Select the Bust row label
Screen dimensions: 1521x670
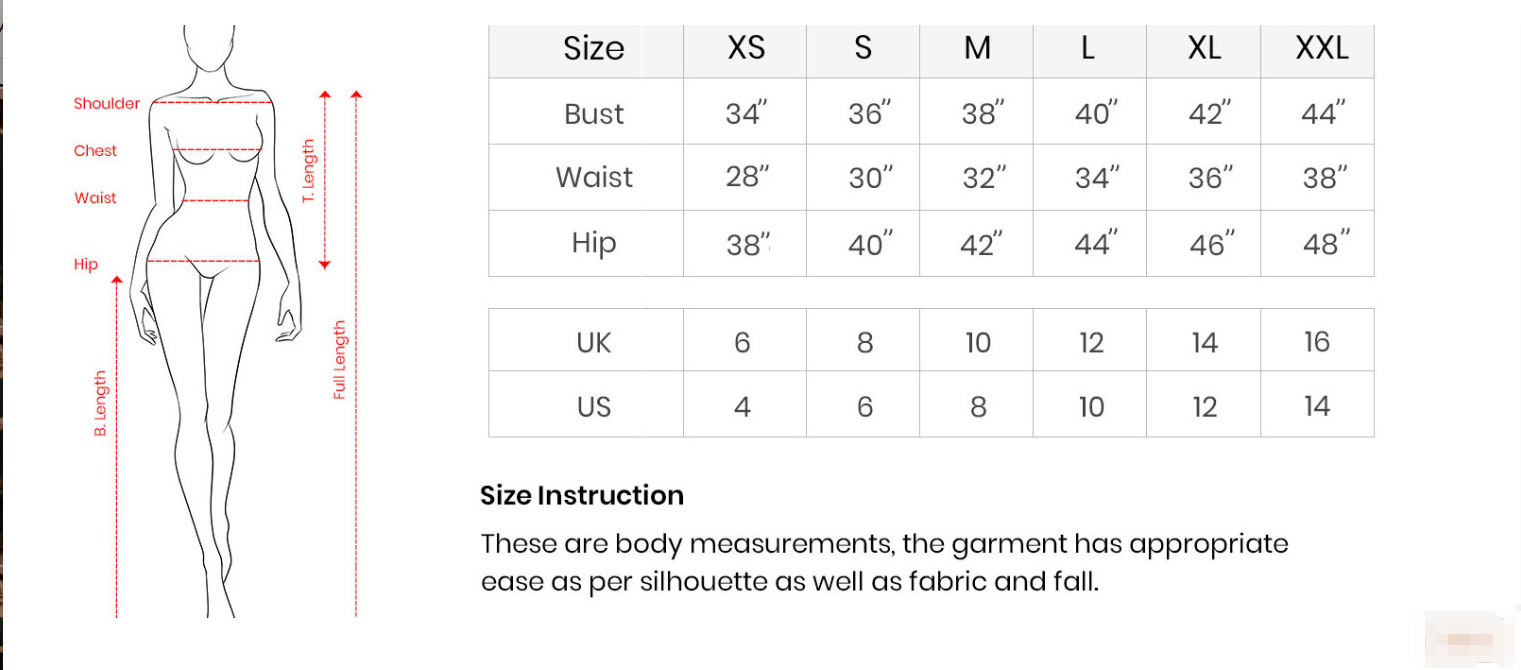(593, 114)
